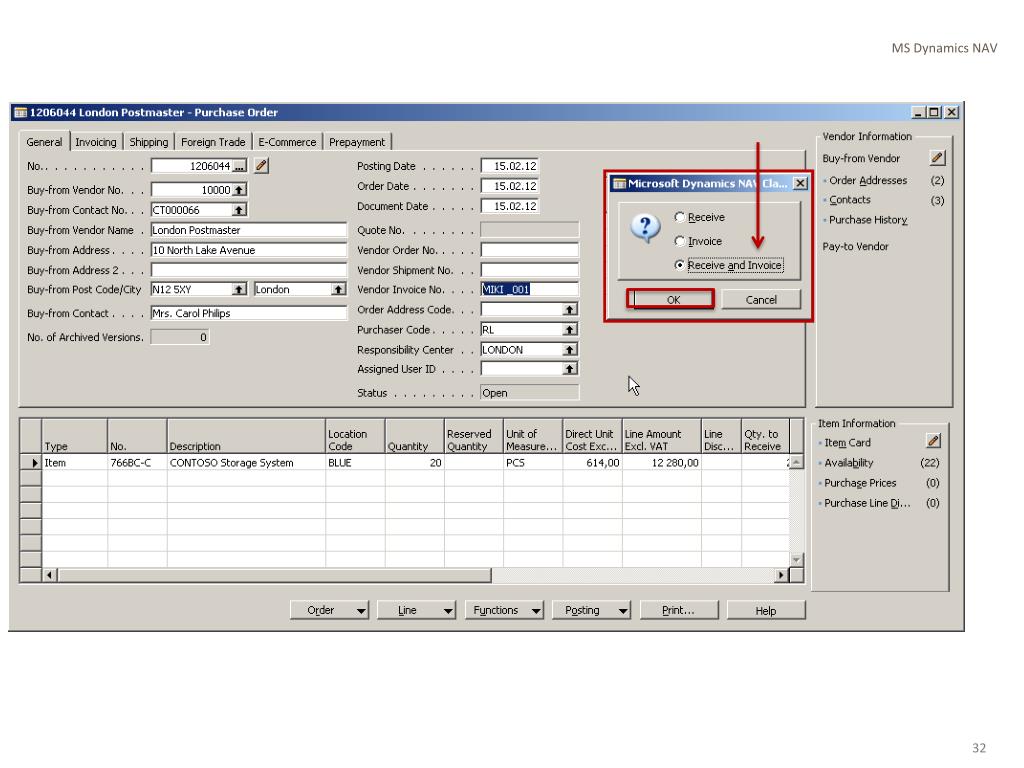Open the Functions dropdown menu button

click(504, 610)
